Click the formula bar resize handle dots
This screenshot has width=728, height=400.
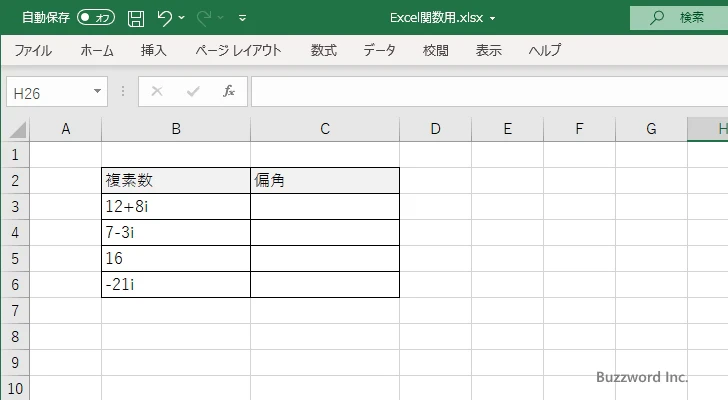(123, 91)
